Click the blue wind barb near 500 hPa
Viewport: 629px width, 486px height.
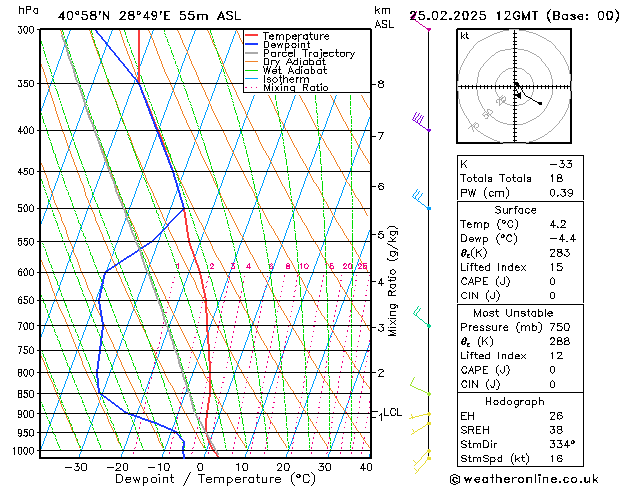[421, 200]
